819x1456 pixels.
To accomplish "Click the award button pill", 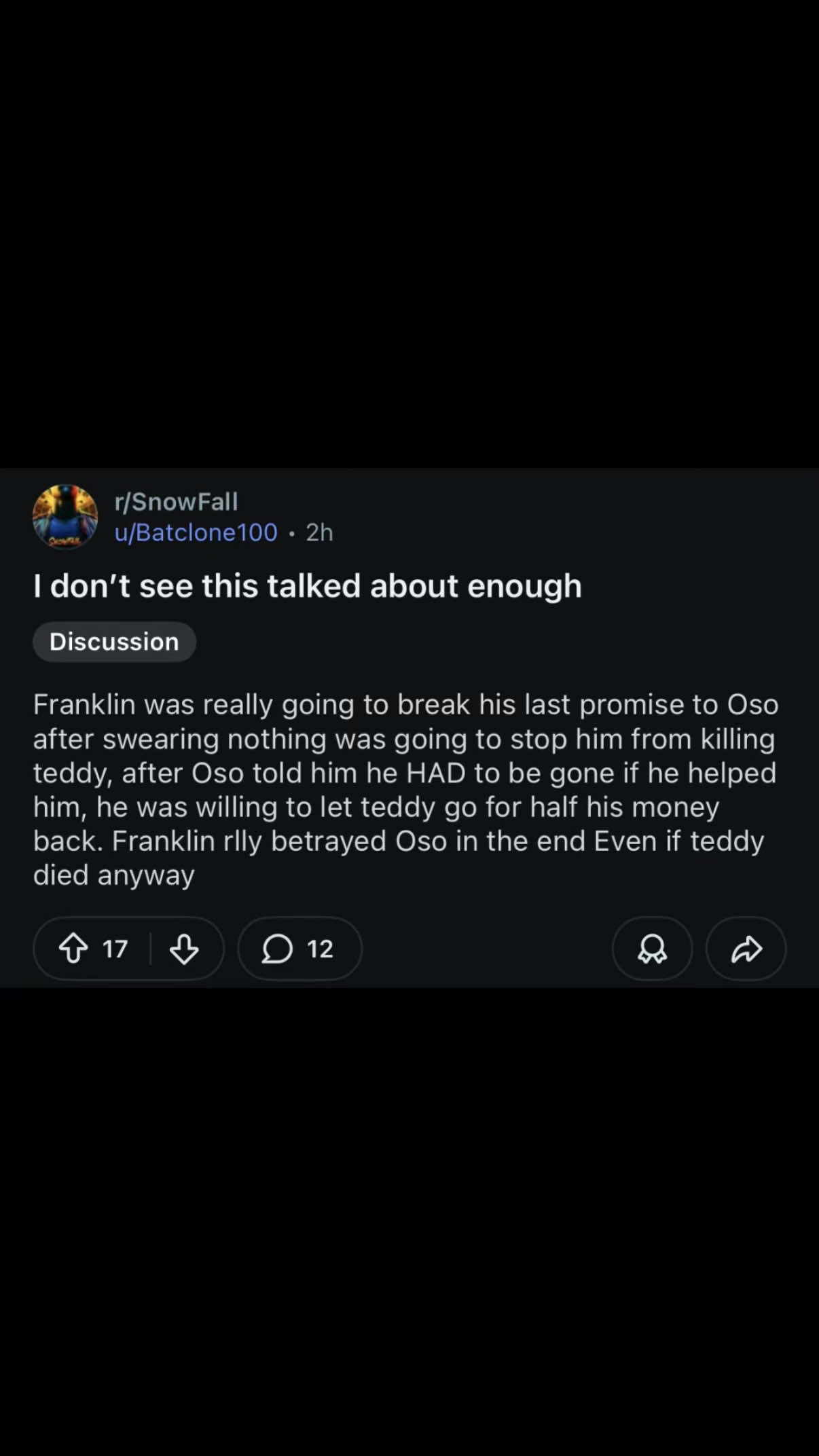I will click(652, 949).
